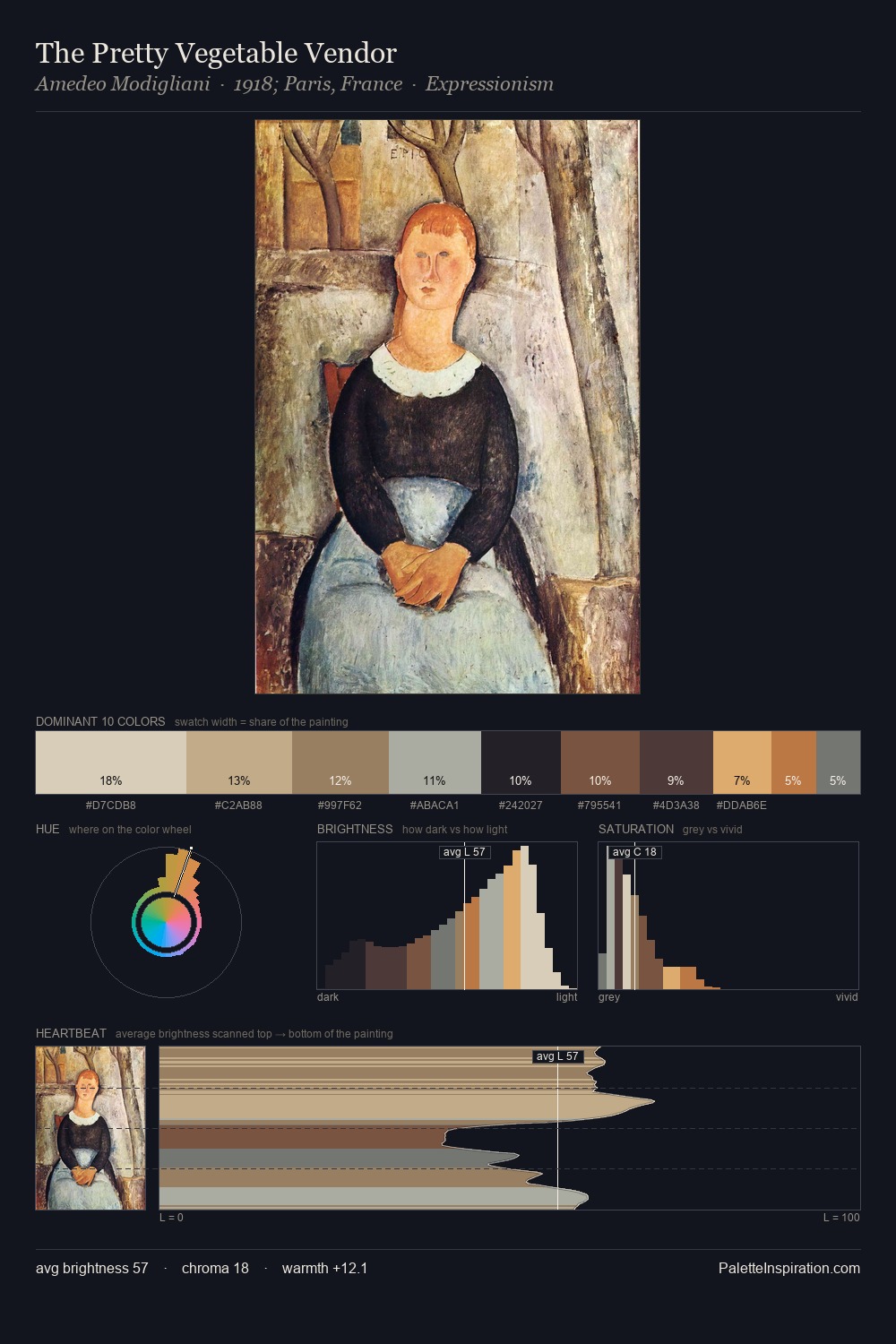Click the light axis label
This screenshot has height=1344, width=896.
(x=567, y=997)
